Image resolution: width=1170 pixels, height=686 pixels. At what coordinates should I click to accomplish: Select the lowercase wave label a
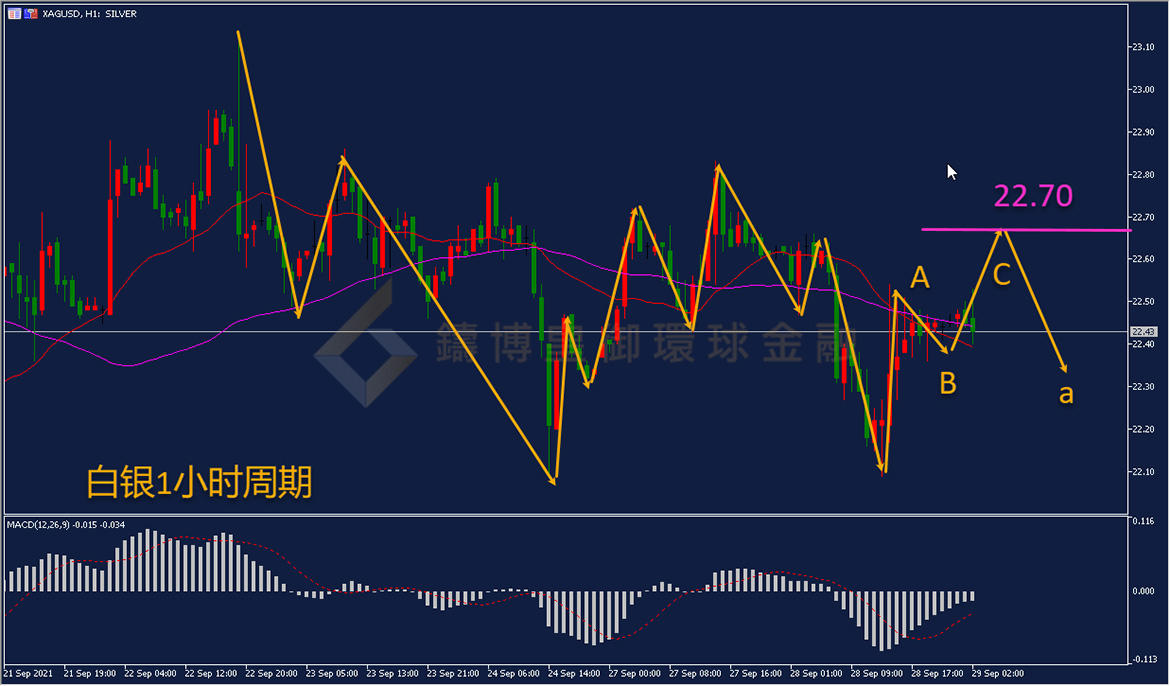coord(1066,394)
